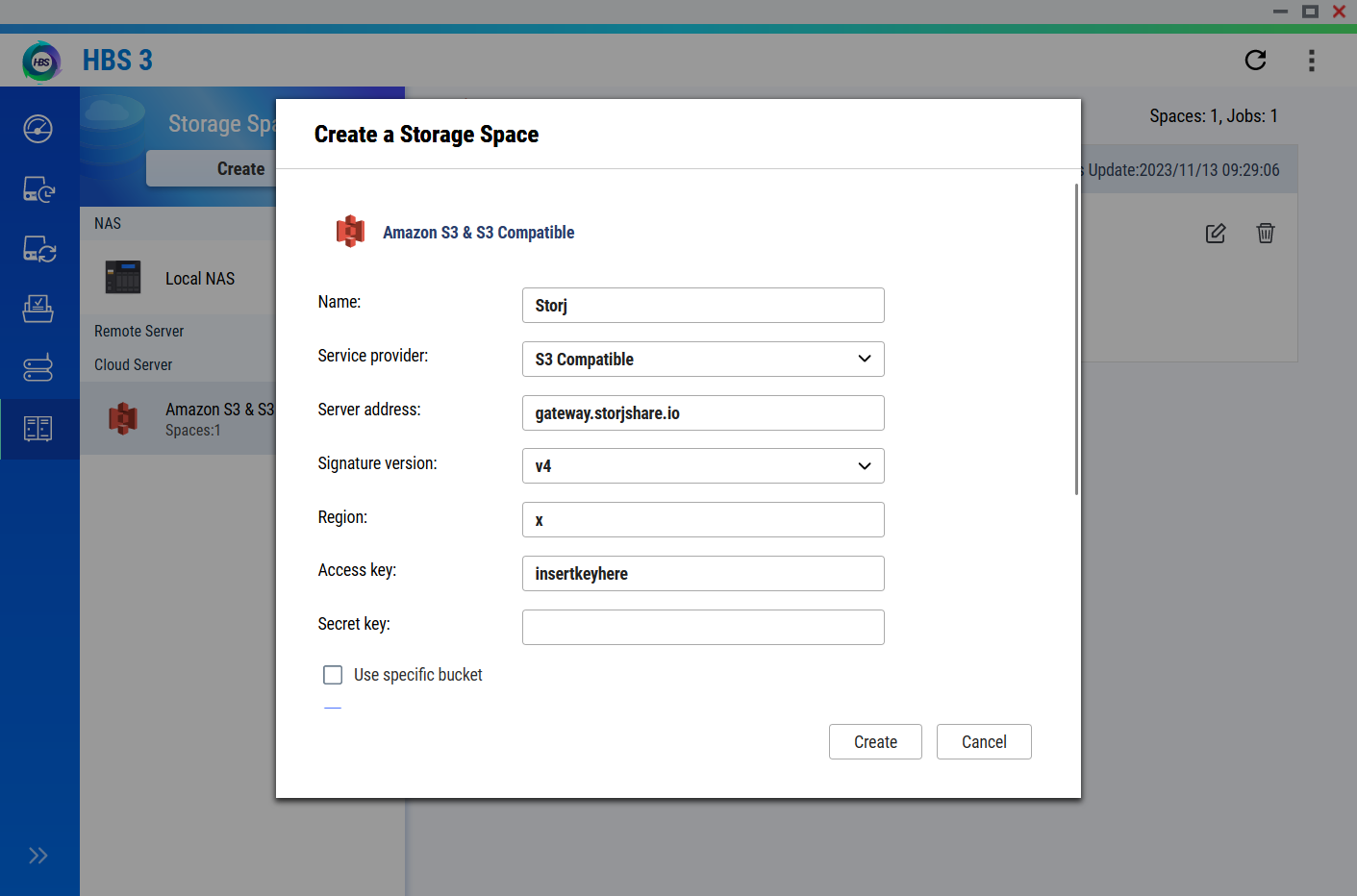Click the Spaces: 1, Jobs: 1 text
This screenshot has width=1357, height=896.
click(1214, 116)
